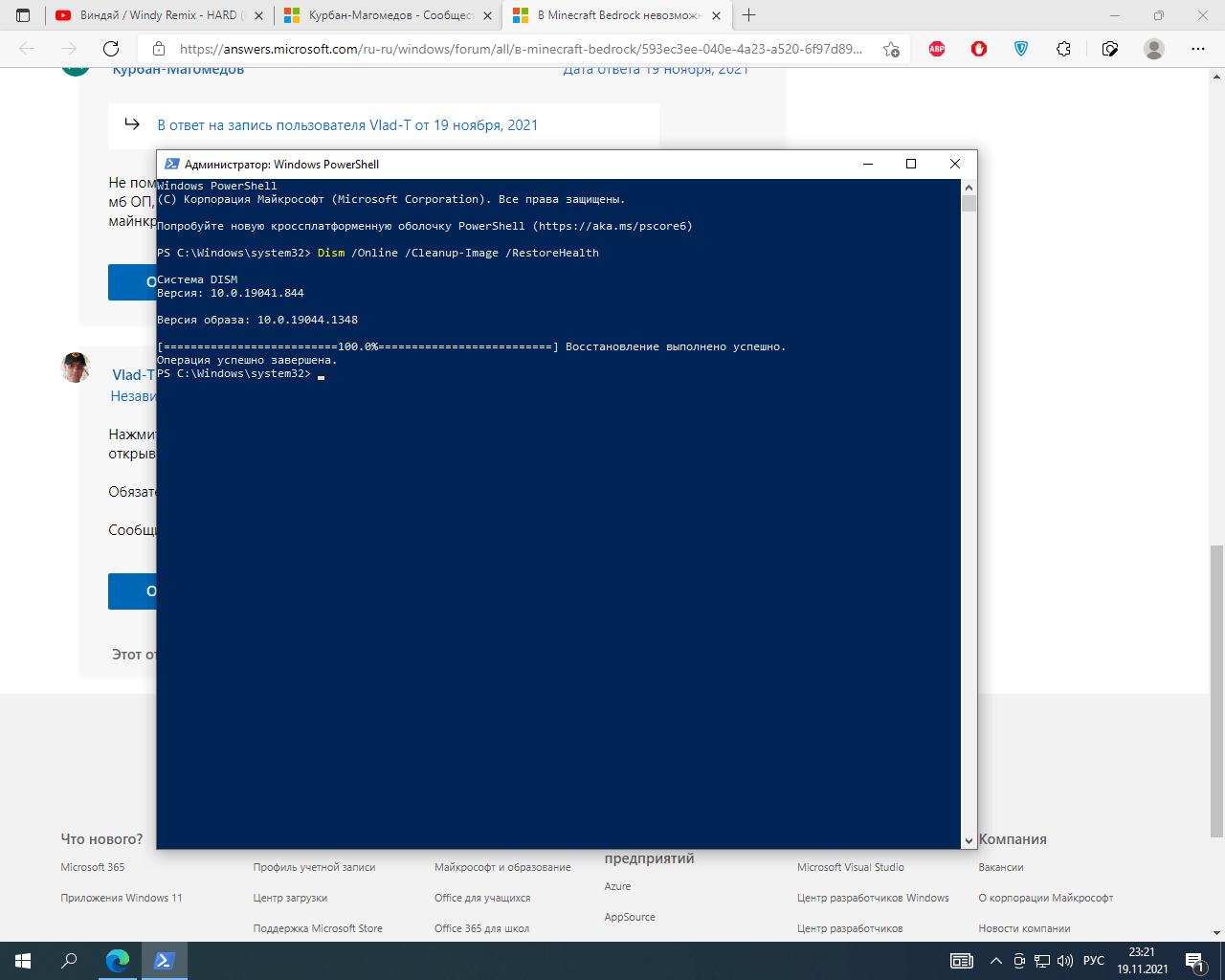Select the Minecraft Bedrock forum tab

(x=617, y=15)
